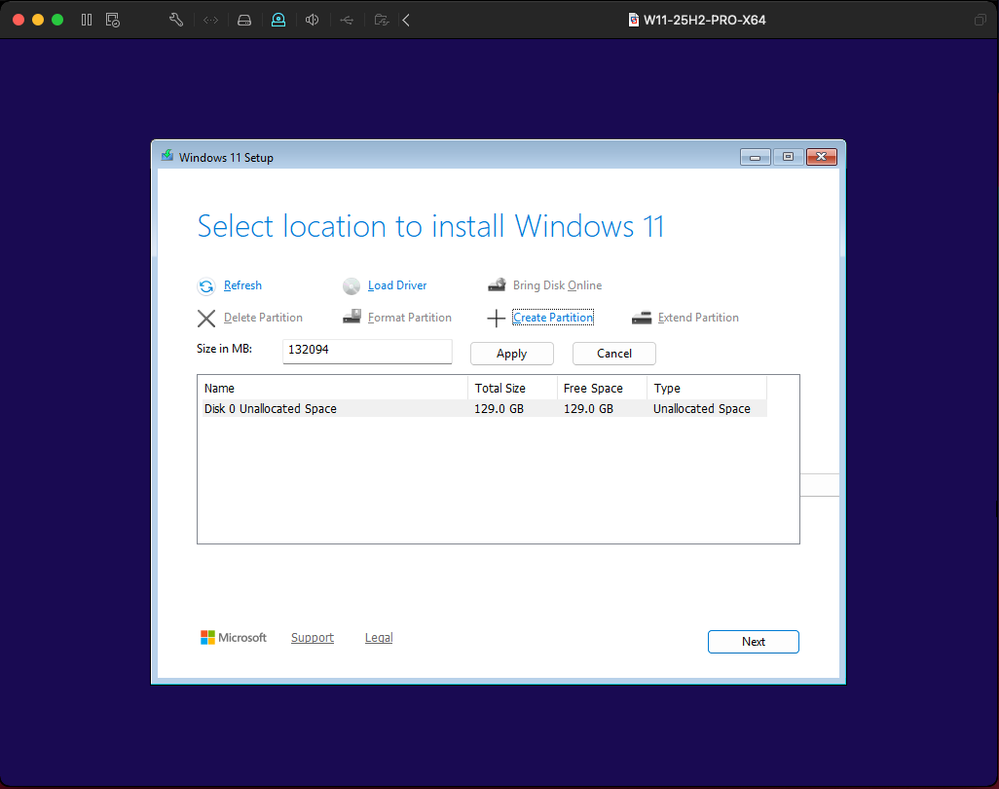Click the highlighted CD/DVD drive icon

coord(278,20)
